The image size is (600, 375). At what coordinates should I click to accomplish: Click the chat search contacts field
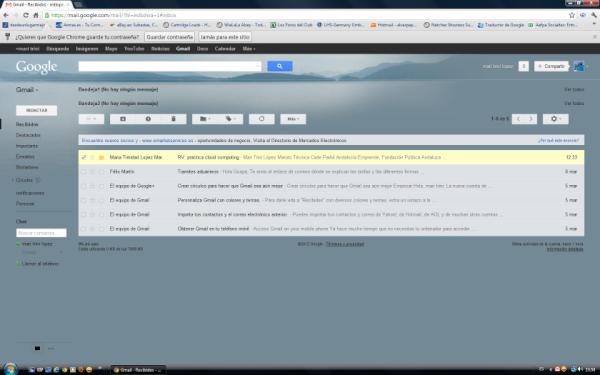click(41, 233)
